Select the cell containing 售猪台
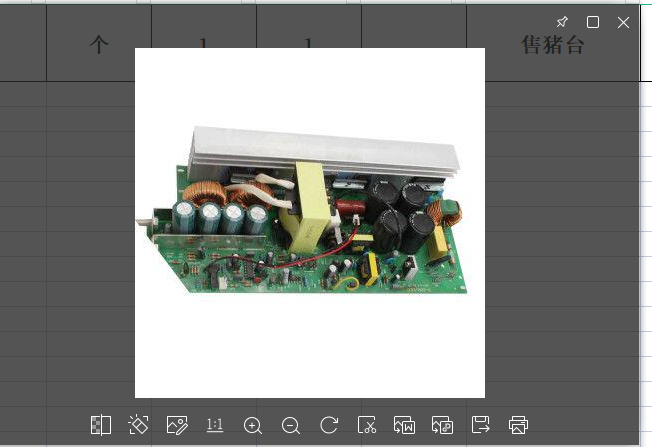This screenshot has width=652, height=447. coord(552,45)
